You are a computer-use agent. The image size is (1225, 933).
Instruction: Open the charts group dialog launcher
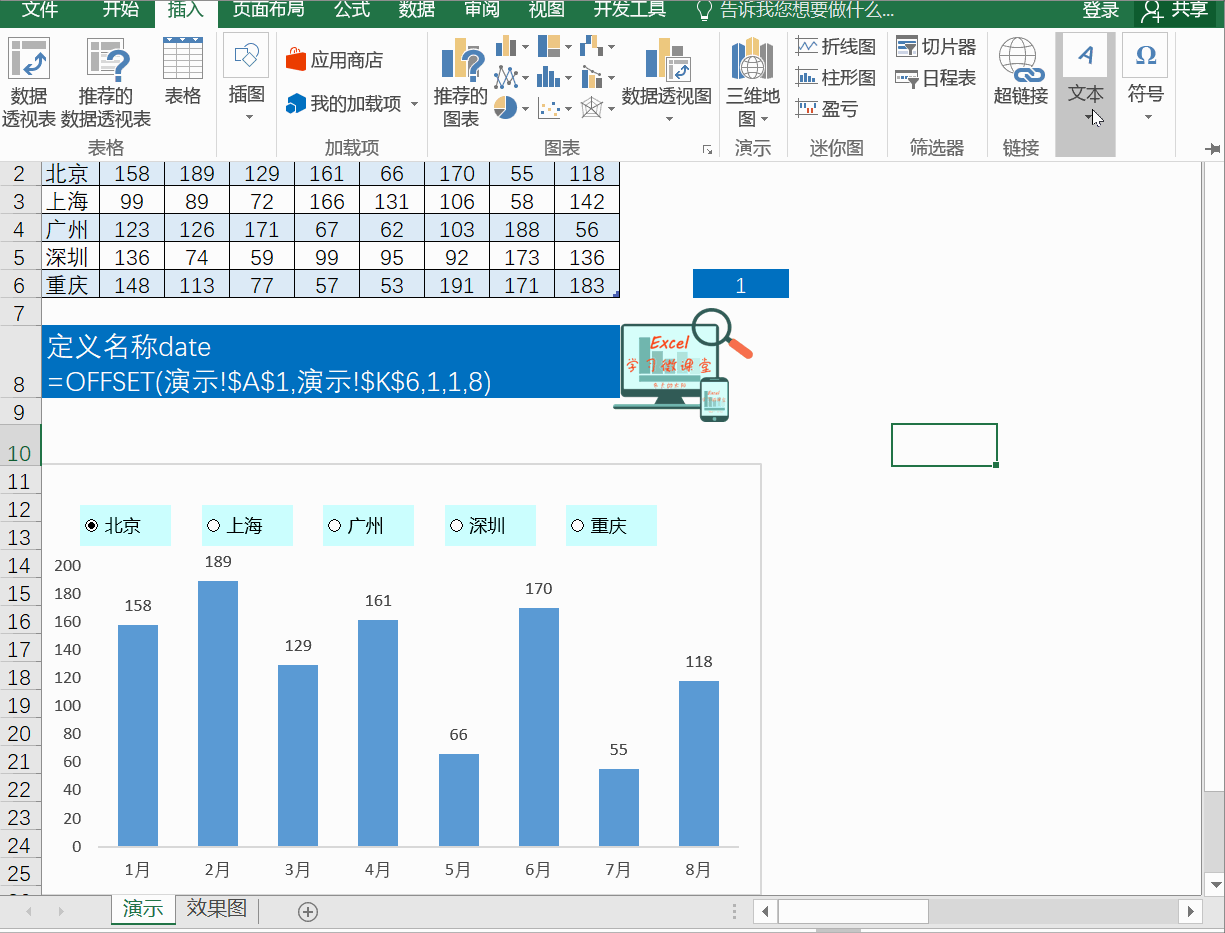pyautogui.click(x=708, y=149)
